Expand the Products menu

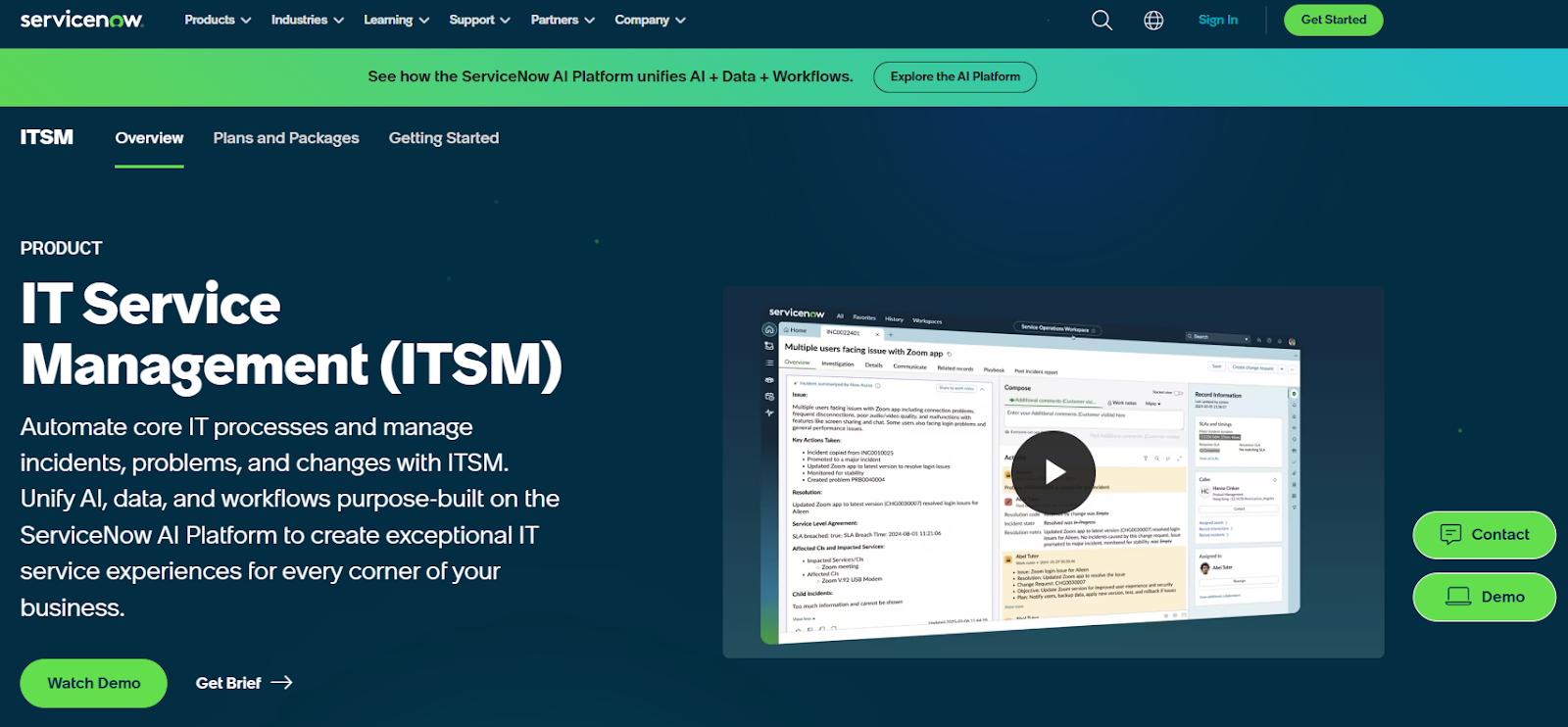pyautogui.click(x=218, y=20)
